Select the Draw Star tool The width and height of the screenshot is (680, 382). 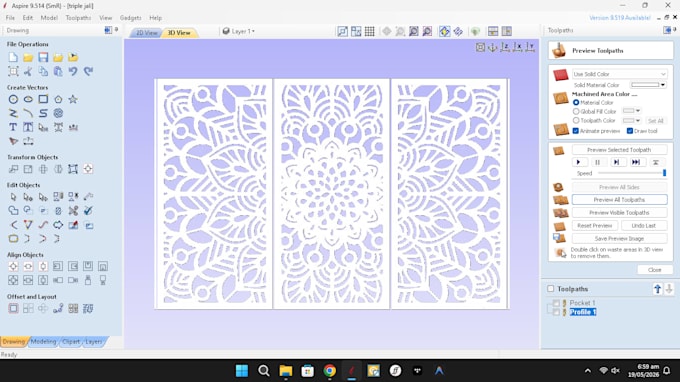(73, 99)
